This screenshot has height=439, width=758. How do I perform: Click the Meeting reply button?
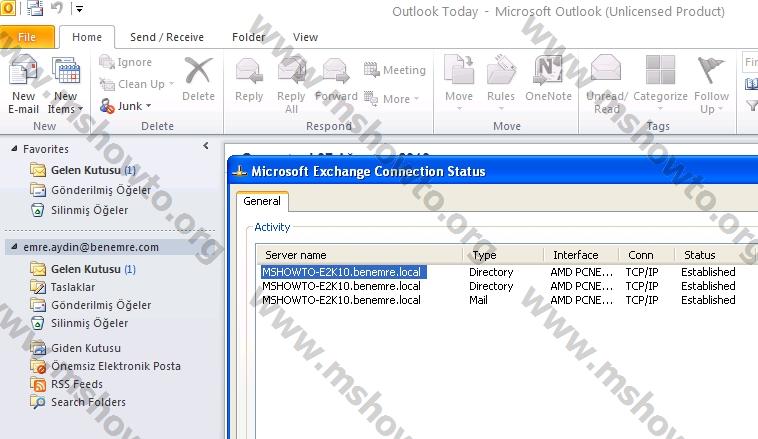[x=395, y=70]
